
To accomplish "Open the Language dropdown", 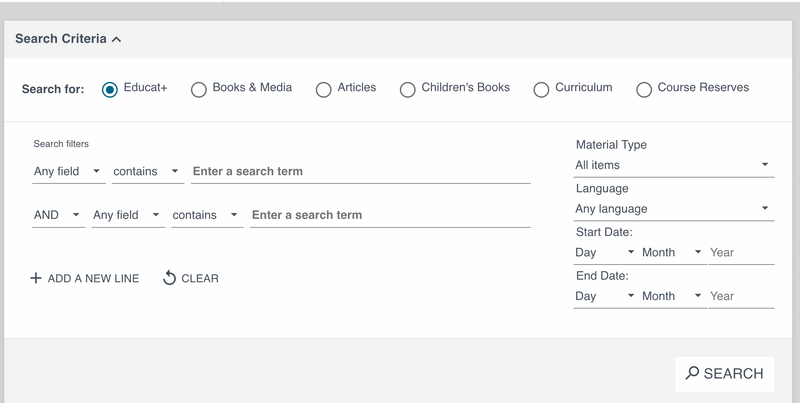I will [x=673, y=209].
